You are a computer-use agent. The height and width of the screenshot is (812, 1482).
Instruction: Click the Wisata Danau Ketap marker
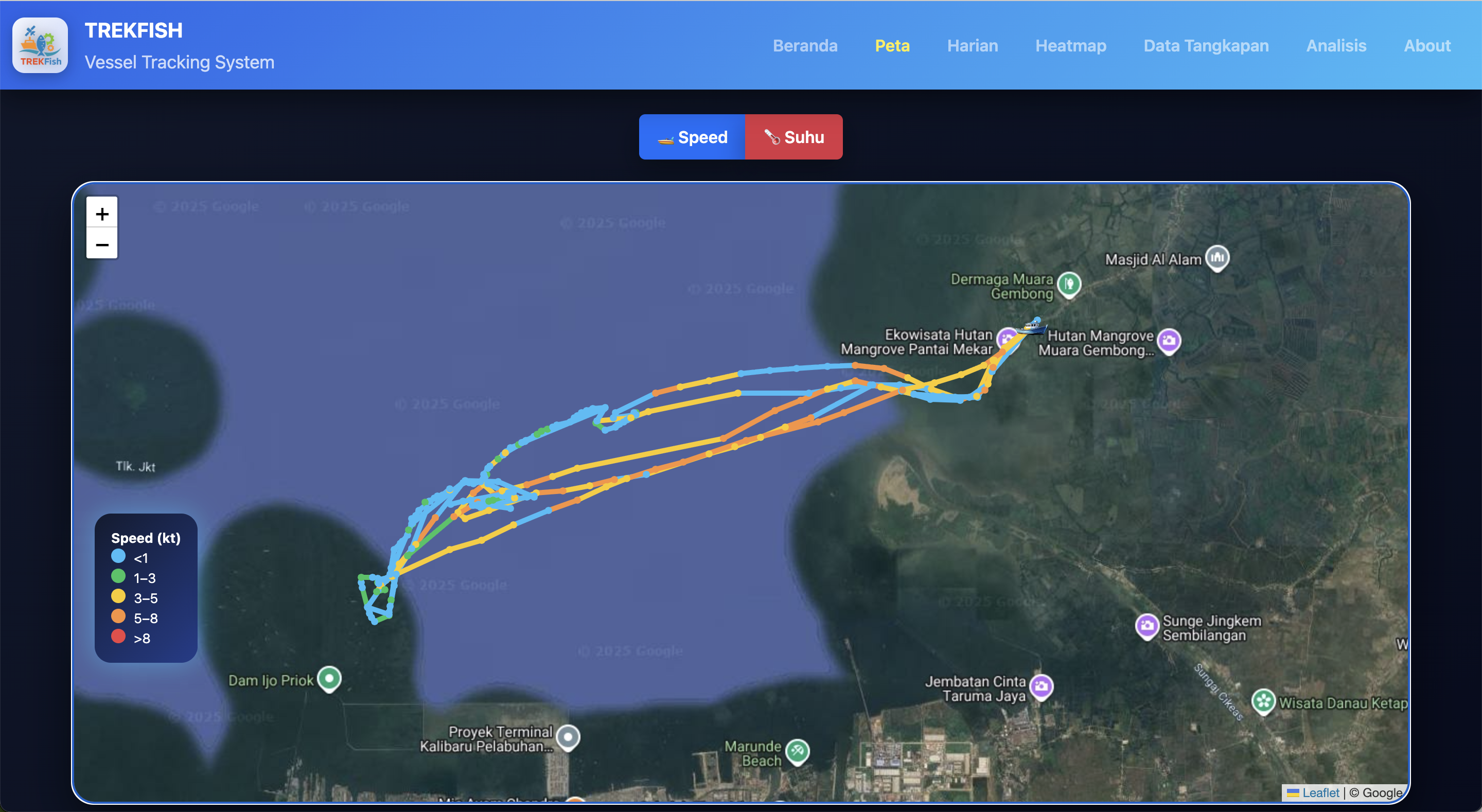[1263, 701]
